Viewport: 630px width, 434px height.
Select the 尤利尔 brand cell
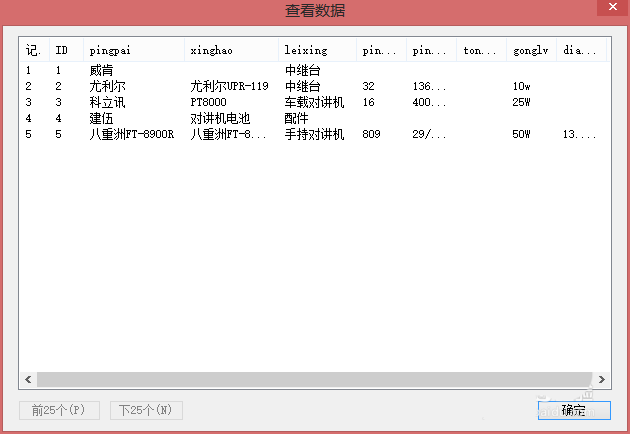coord(107,86)
